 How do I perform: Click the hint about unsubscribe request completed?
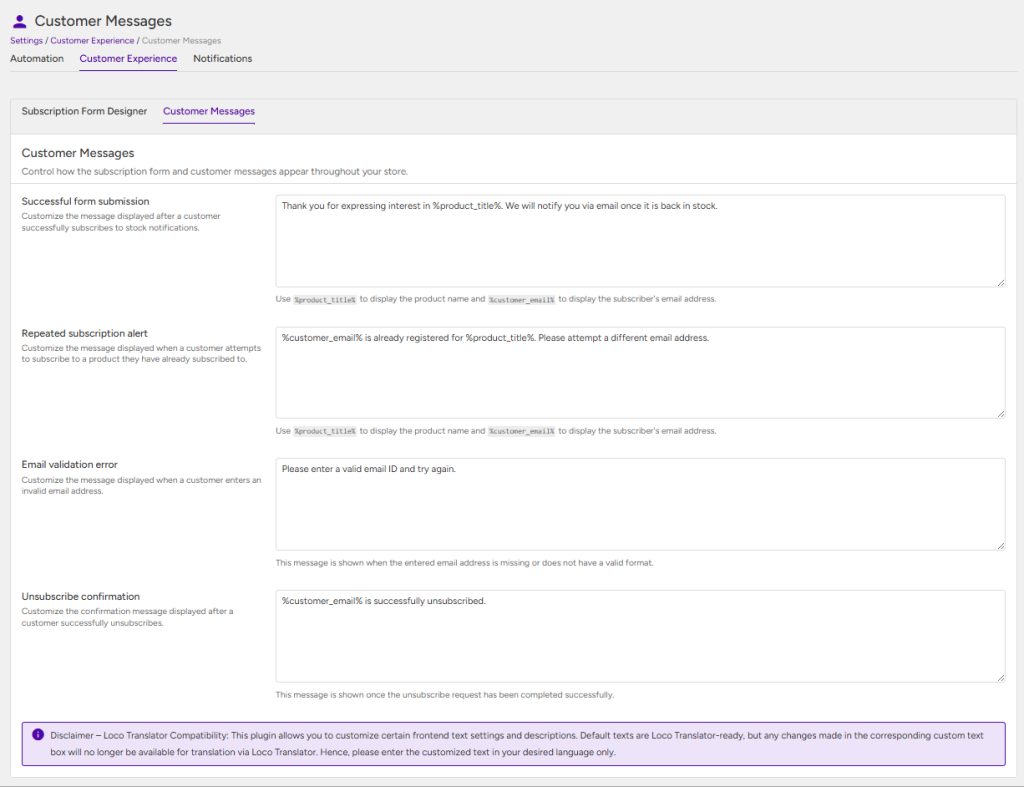pyautogui.click(x=445, y=695)
